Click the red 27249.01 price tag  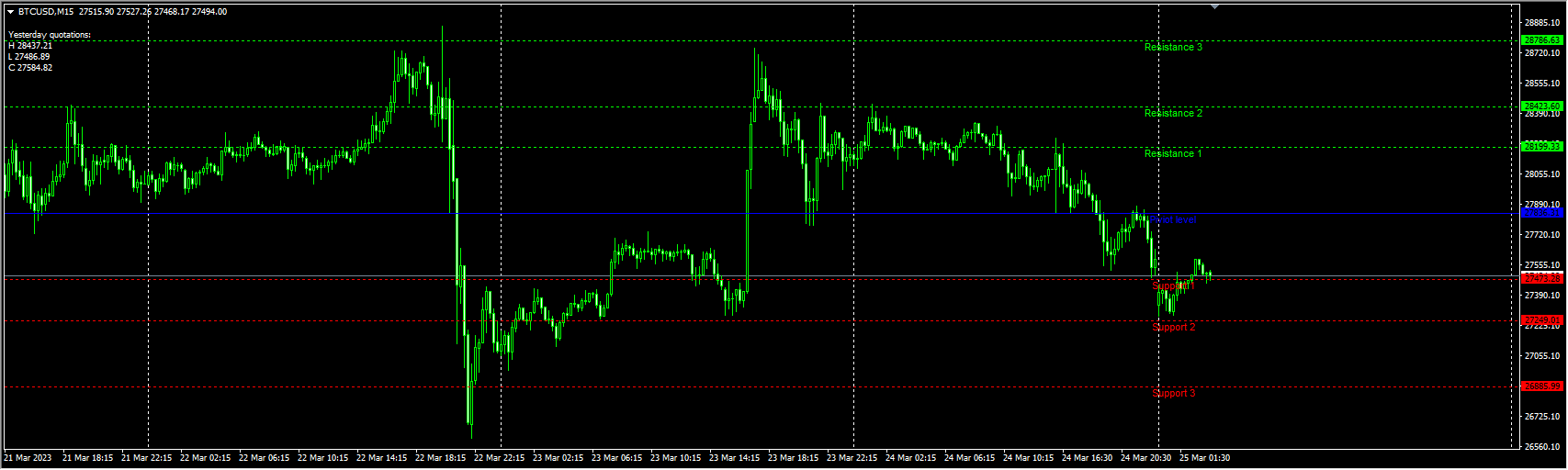click(1541, 320)
